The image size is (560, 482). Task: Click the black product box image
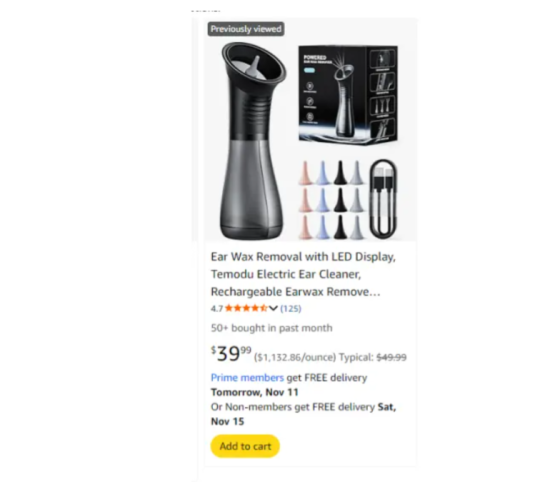click(348, 95)
